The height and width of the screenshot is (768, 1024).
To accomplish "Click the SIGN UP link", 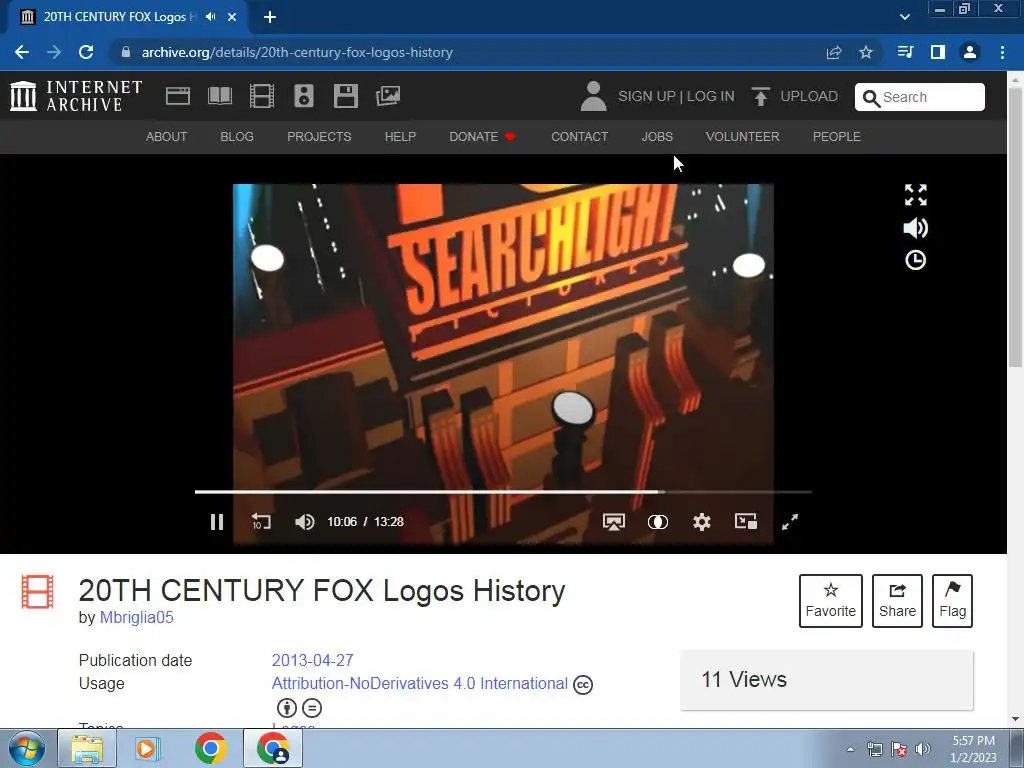I will pos(647,96).
